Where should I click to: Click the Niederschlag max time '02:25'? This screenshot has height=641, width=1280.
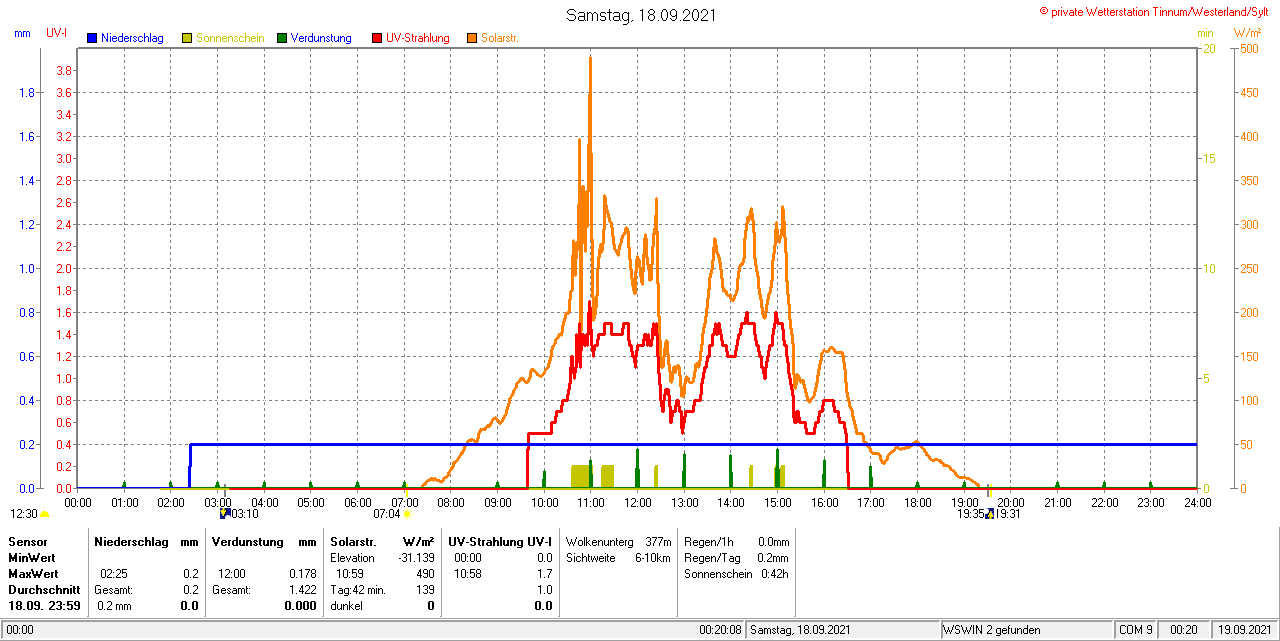click(x=113, y=574)
